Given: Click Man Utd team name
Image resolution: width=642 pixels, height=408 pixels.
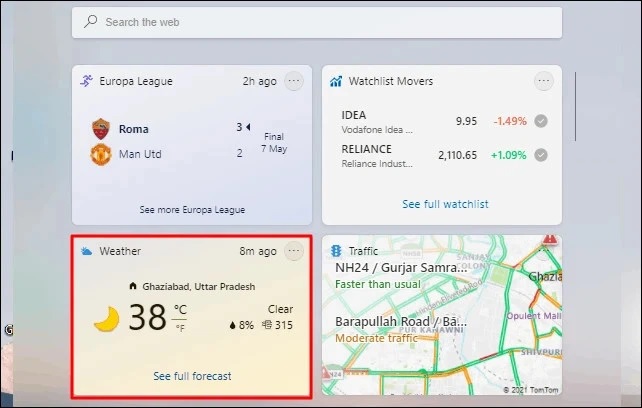Looking at the screenshot, I should (x=140, y=154).
